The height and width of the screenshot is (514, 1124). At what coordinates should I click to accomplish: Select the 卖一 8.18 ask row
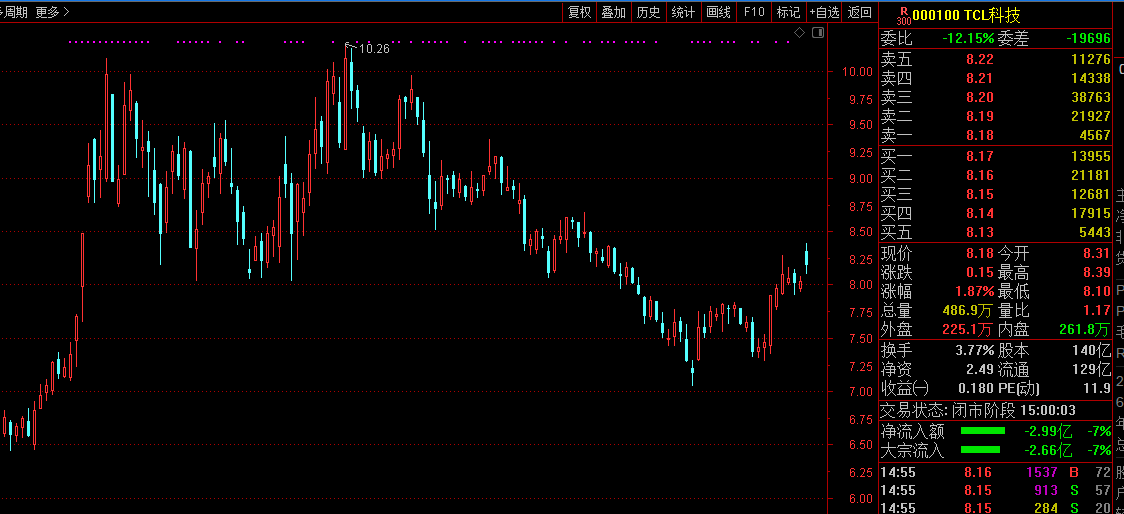(995, 135)
